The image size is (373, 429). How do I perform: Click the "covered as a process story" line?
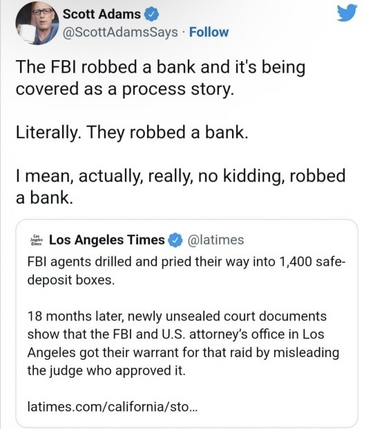tap(123, 89)
